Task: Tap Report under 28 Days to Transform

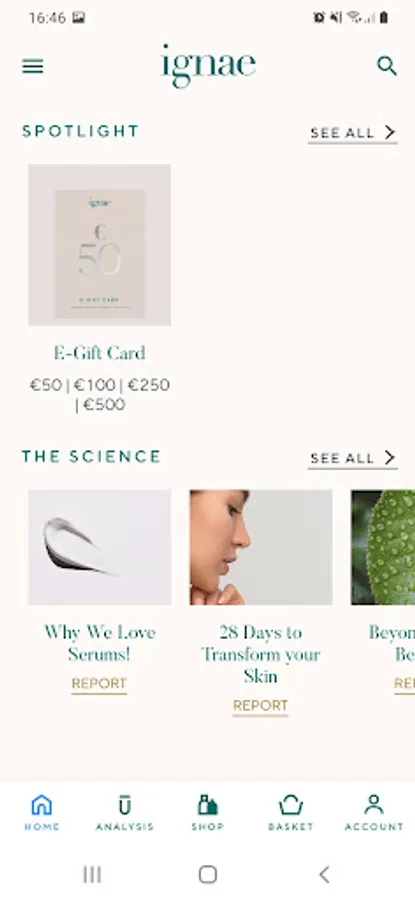Action: click(261, 705)
